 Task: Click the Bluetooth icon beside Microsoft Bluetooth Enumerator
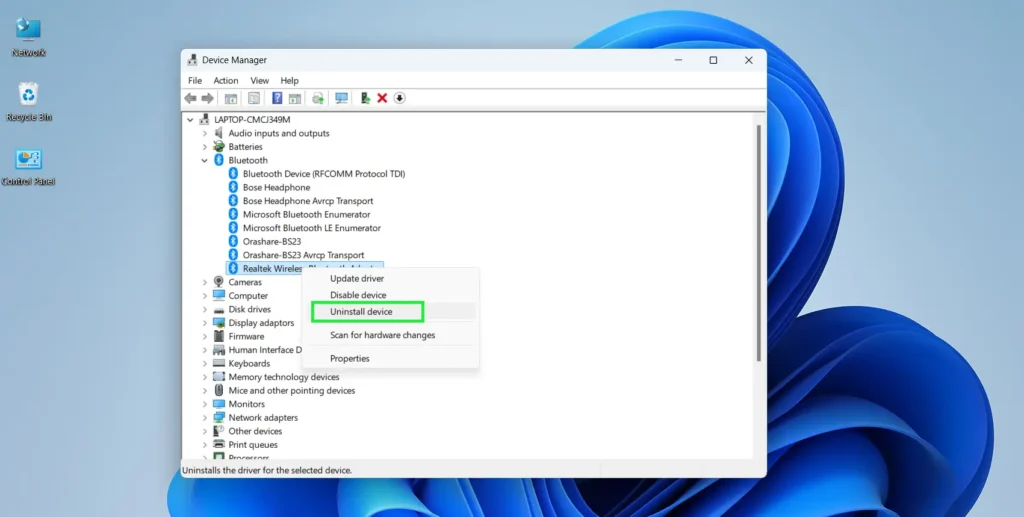233,214
